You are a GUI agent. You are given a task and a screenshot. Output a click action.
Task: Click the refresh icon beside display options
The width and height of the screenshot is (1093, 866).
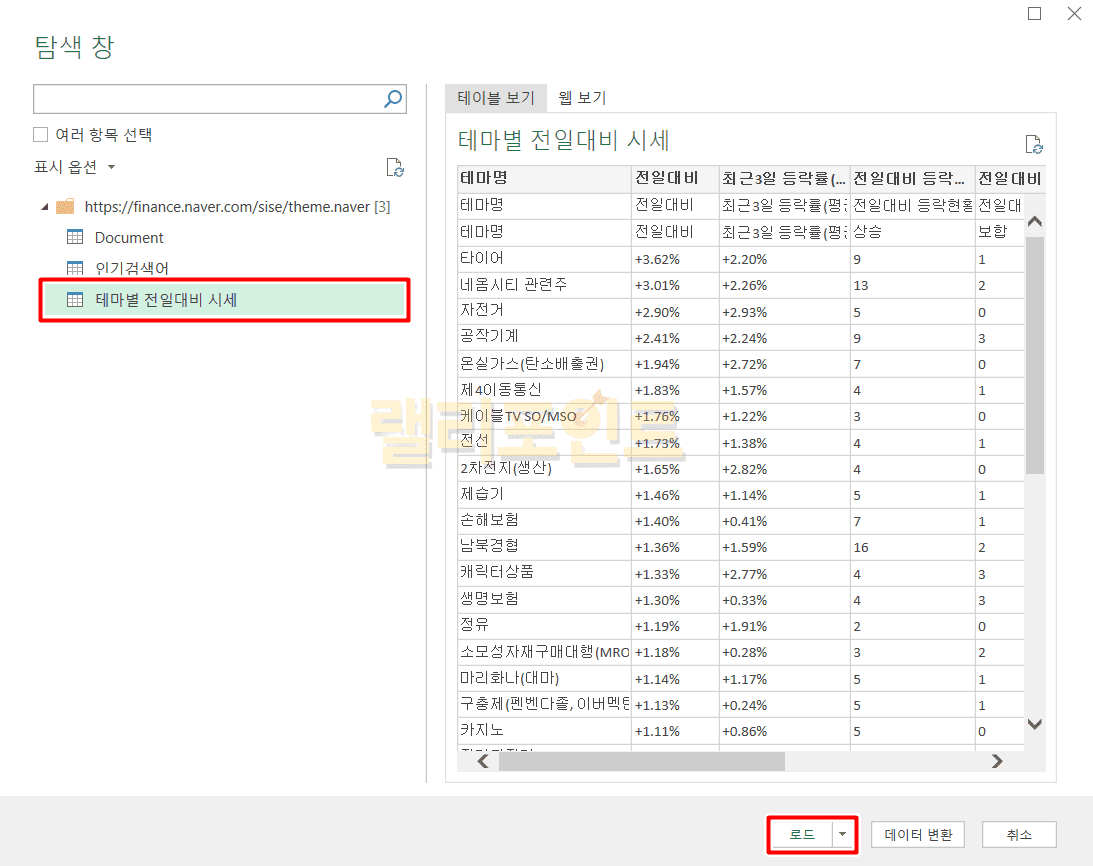(395, 167)
